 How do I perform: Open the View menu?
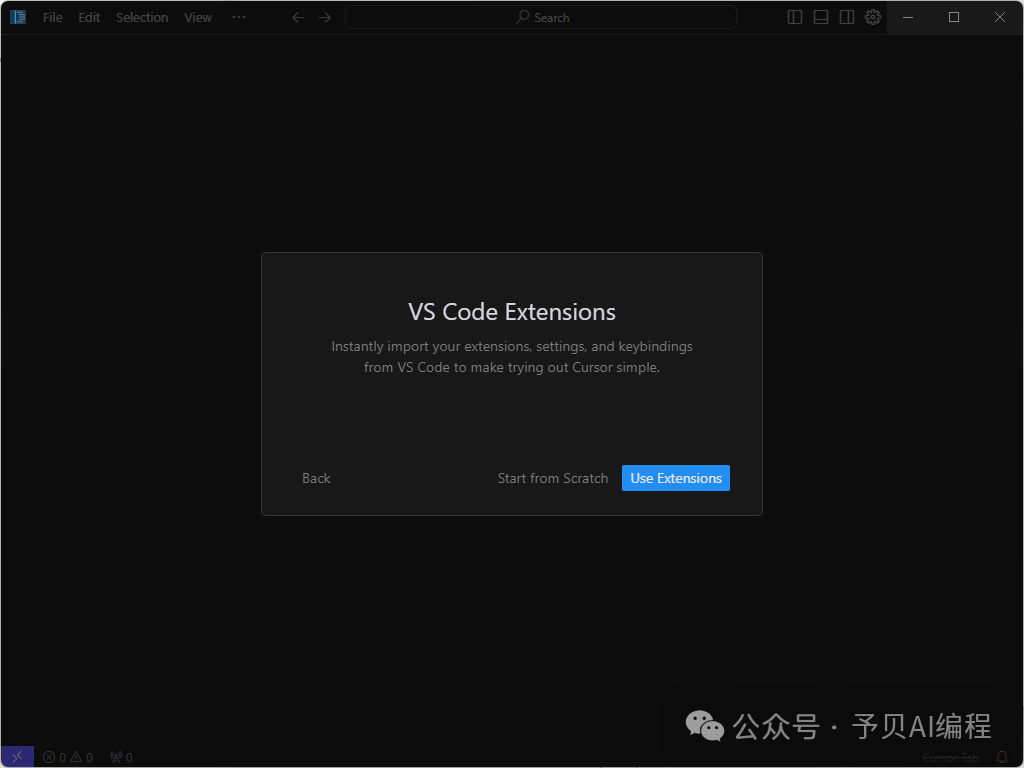click(x=198, y=18)
